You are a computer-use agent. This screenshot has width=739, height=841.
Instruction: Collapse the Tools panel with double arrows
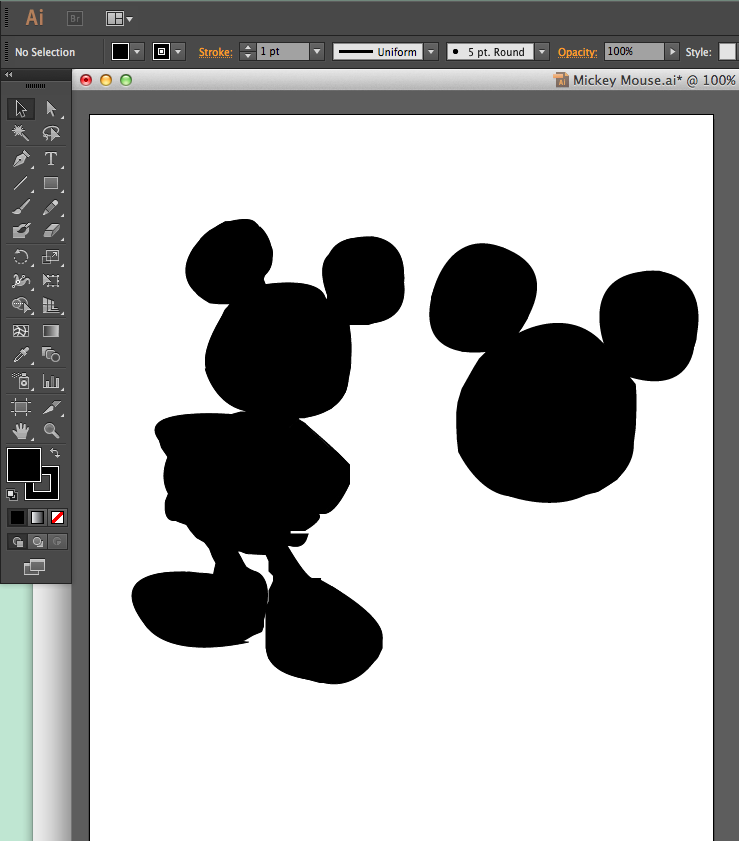(x=9, y=75)
